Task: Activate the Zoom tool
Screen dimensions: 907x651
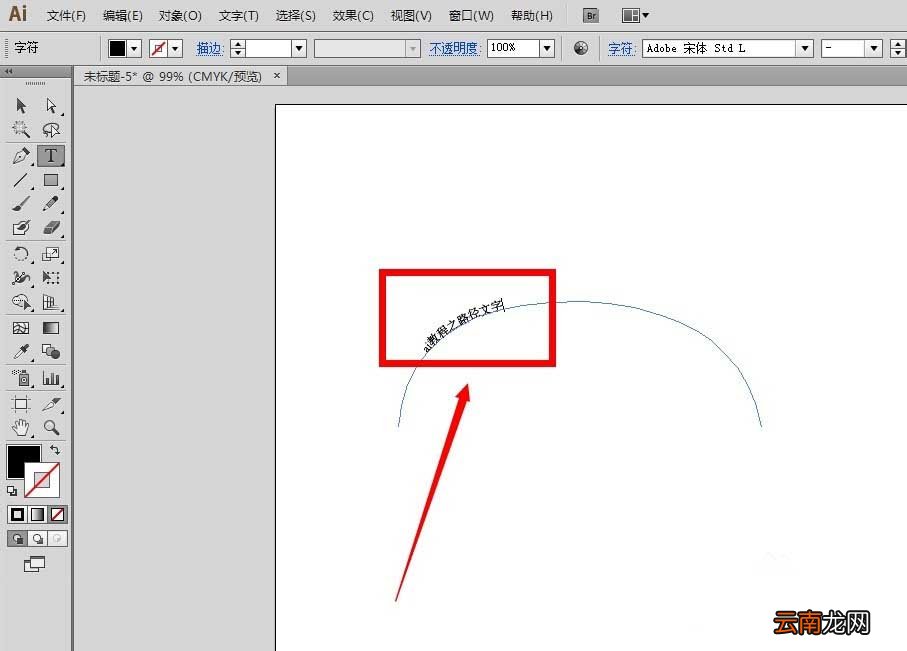Action: (x=51, y=428)
